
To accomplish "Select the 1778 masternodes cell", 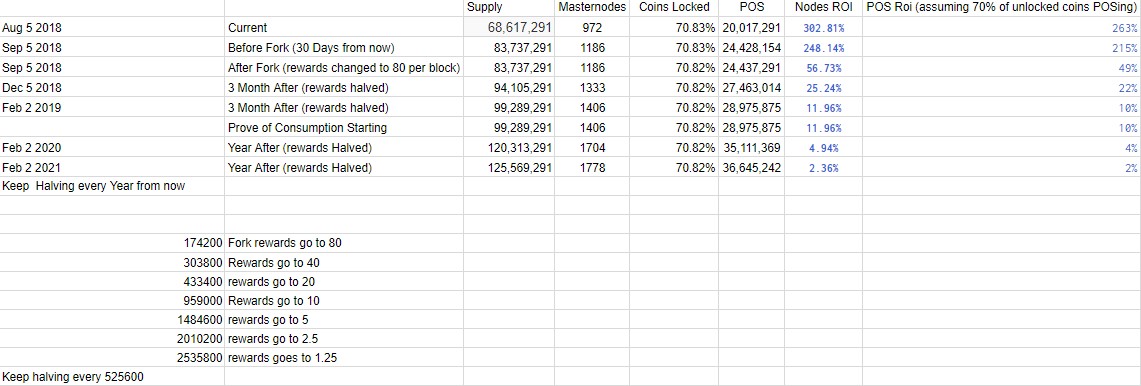I will pos(591,168).
